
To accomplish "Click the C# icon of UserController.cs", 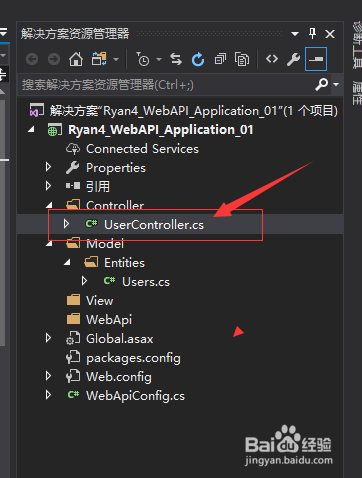I will (x=91, y=223).
